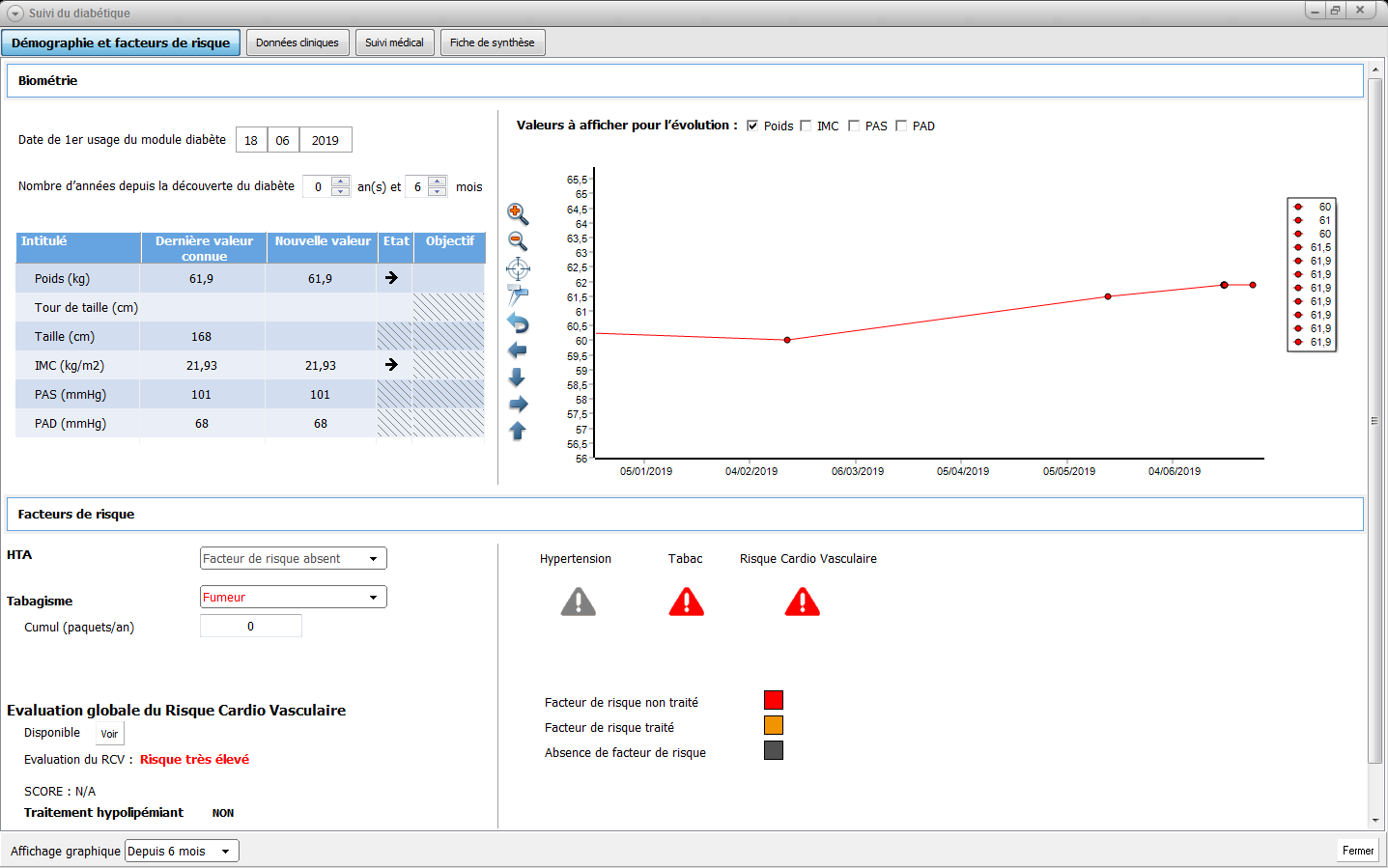Click the zoom in magnifier icon
This screenshot has width=1388, height=868.
point(518,213)
